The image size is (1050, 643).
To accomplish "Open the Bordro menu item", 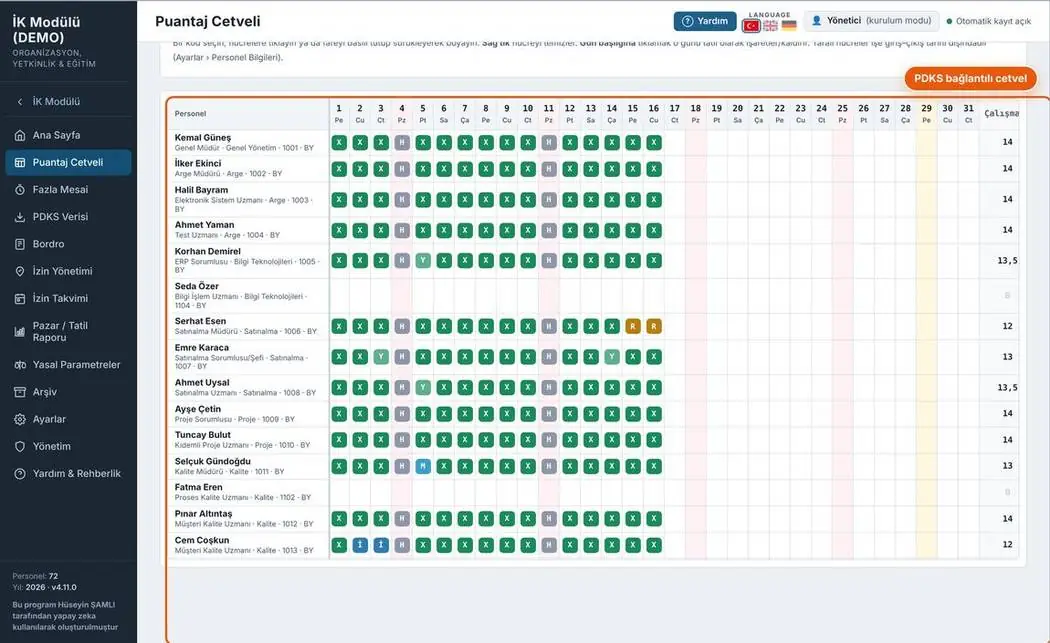I will coord(68,244).
